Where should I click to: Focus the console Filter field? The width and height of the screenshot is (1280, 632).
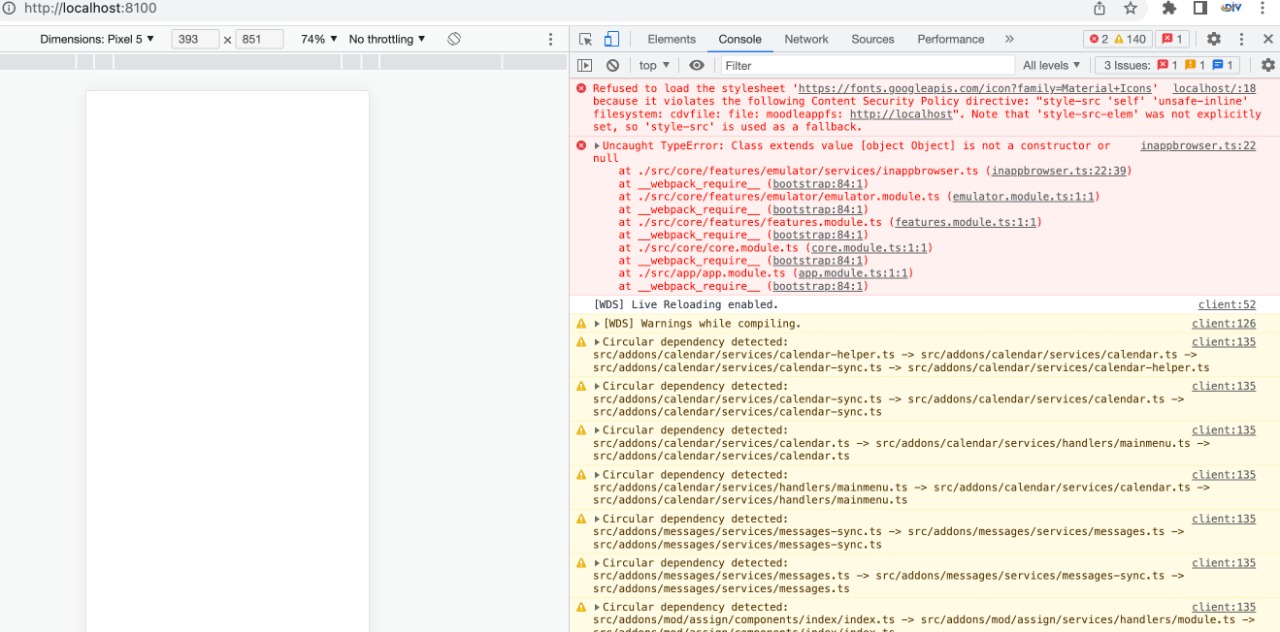point(867,65)
